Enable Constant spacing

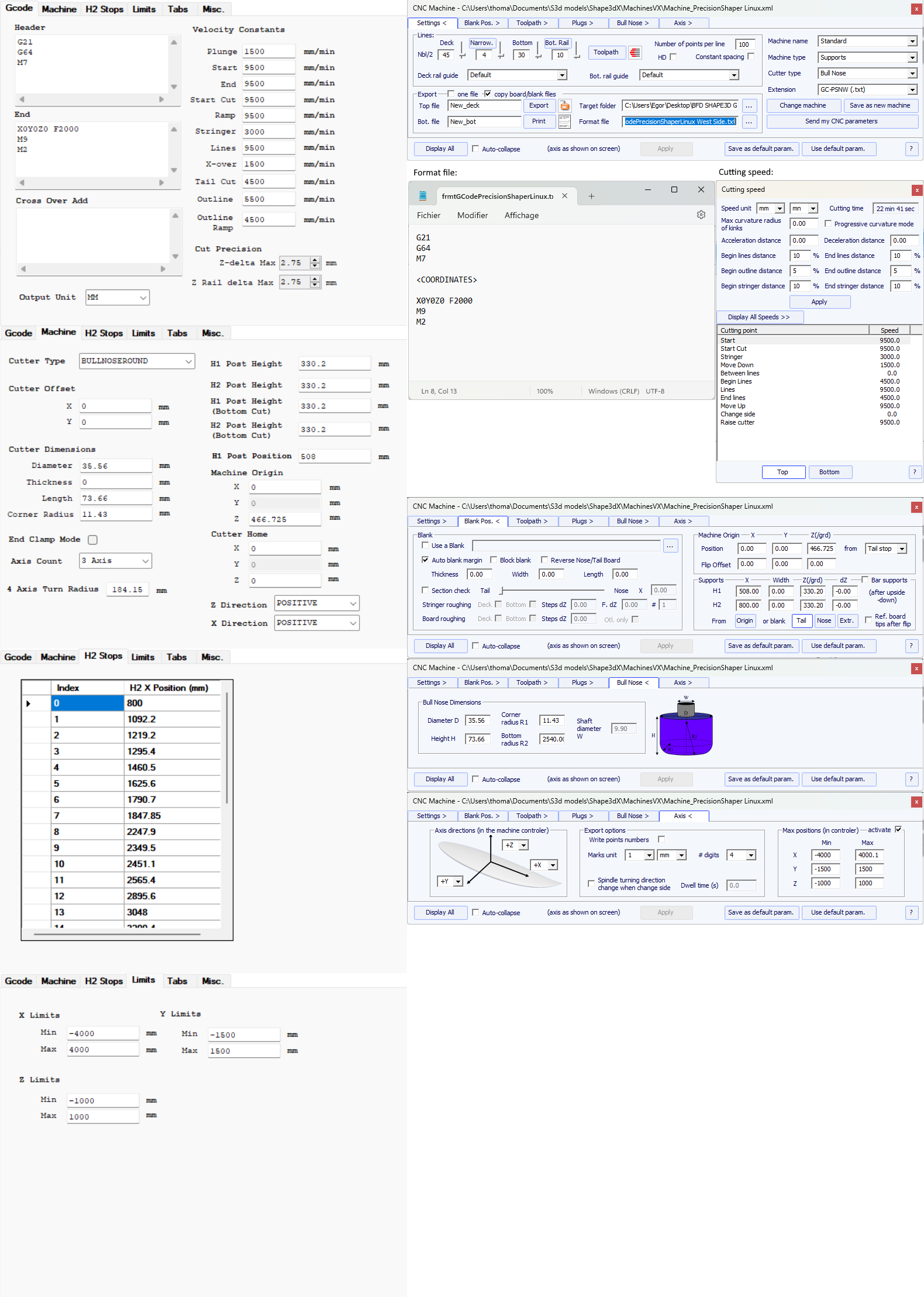click(x=751, y=57)
